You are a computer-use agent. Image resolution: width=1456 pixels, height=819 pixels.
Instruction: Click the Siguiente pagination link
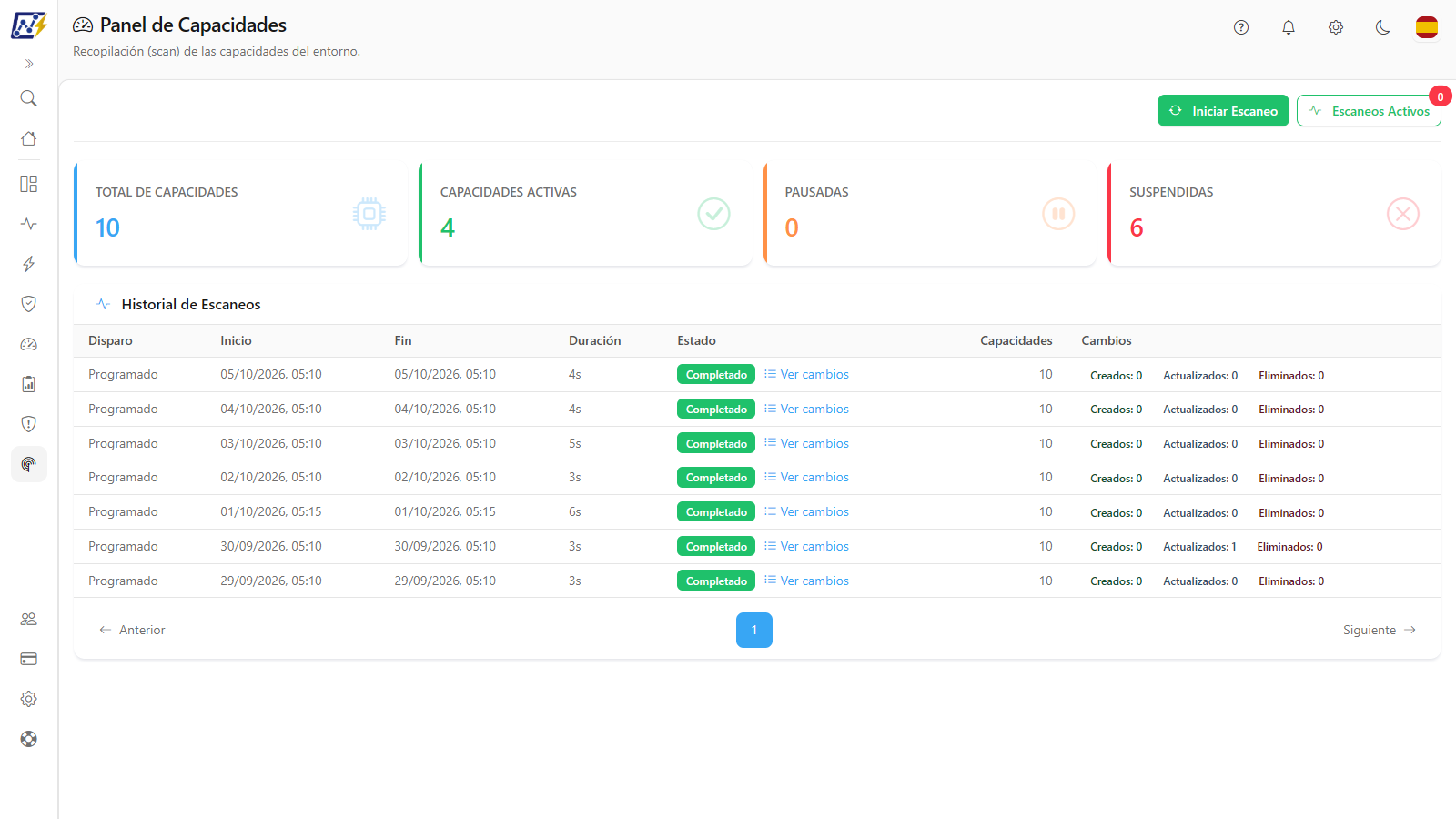coord(1380,630)
